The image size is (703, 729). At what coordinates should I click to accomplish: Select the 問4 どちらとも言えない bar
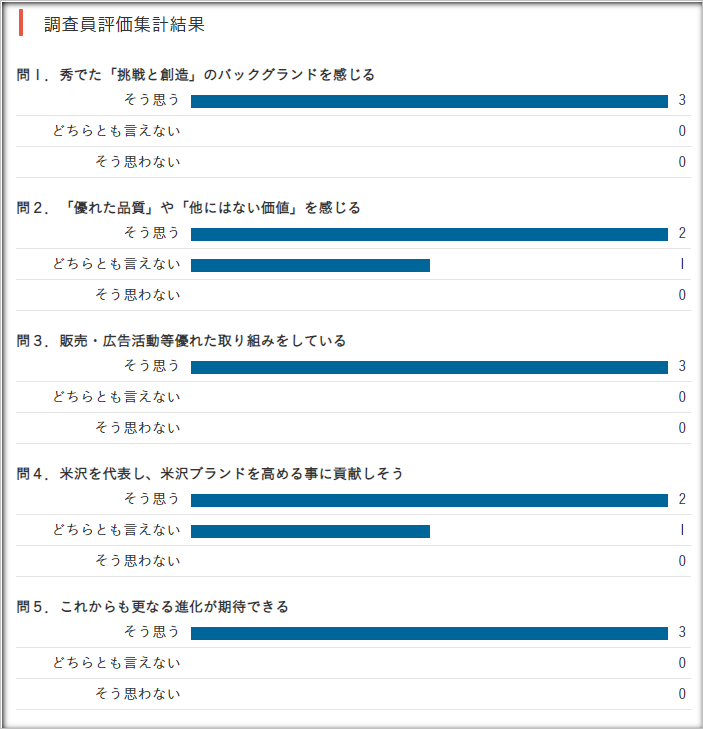tap(310, 531)
